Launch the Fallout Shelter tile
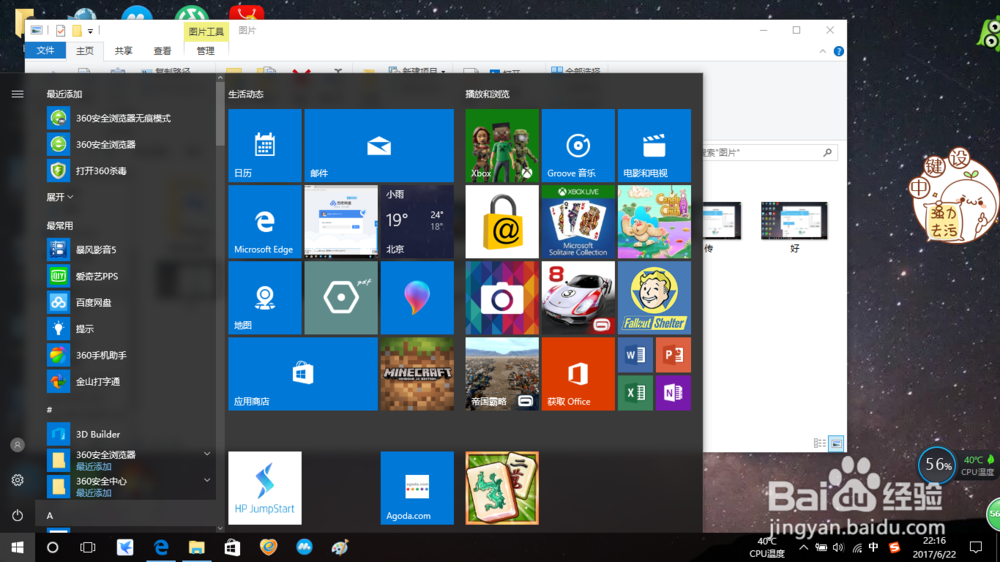This screenshot has width=1000, height=562. point(654,298)
